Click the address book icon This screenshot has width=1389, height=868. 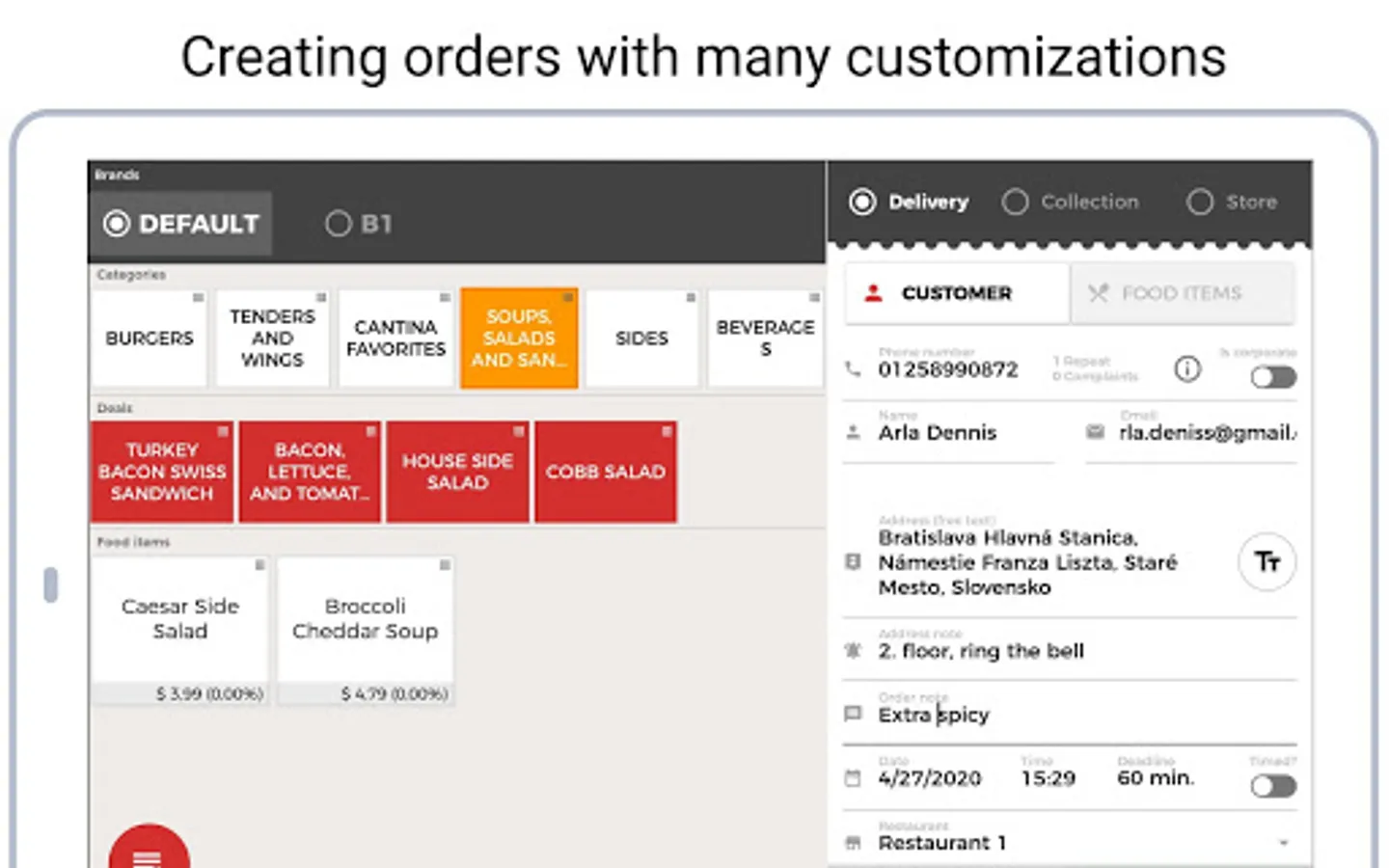click(853, 561)
